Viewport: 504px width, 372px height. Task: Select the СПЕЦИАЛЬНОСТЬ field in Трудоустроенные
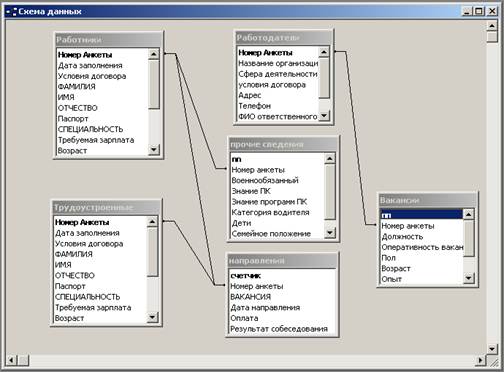(87, 297)
